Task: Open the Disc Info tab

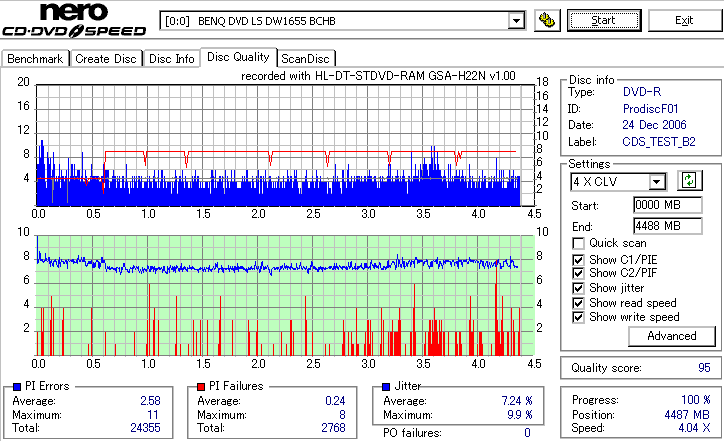Action: click(x=171, y=59)
